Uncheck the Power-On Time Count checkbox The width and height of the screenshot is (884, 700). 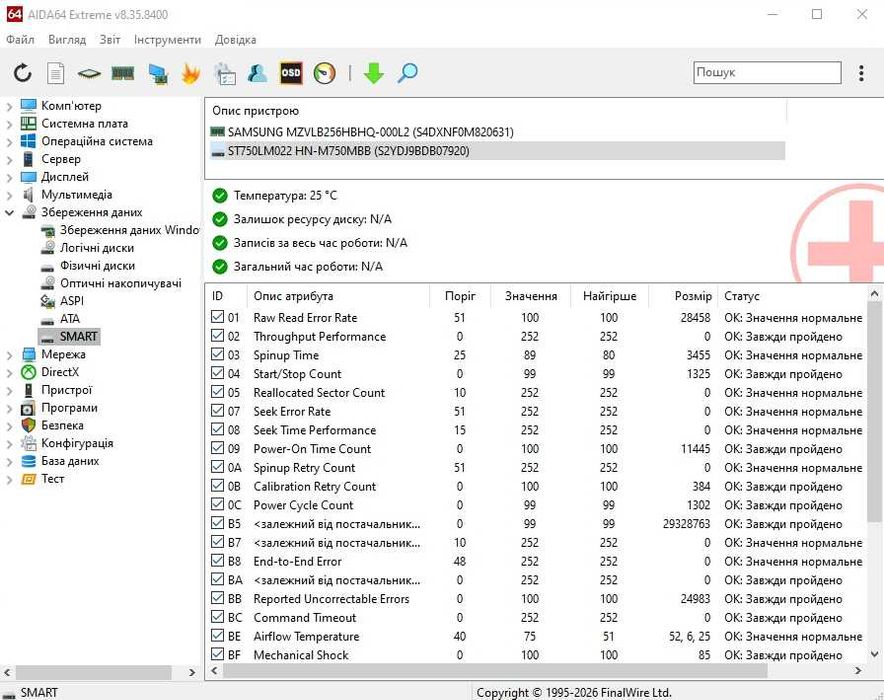[x=218, y=448]
